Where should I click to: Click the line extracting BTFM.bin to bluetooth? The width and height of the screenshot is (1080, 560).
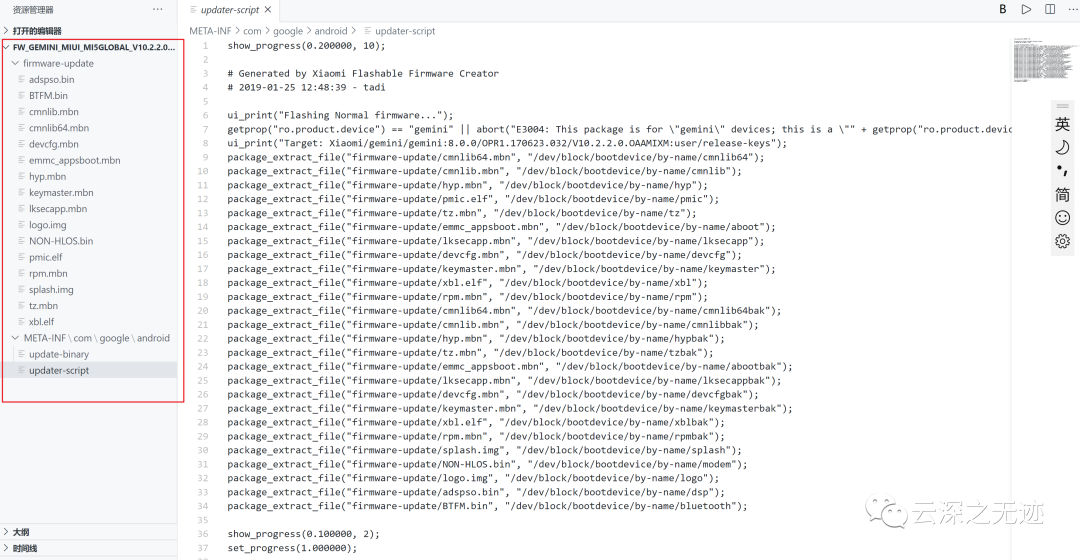487,506
